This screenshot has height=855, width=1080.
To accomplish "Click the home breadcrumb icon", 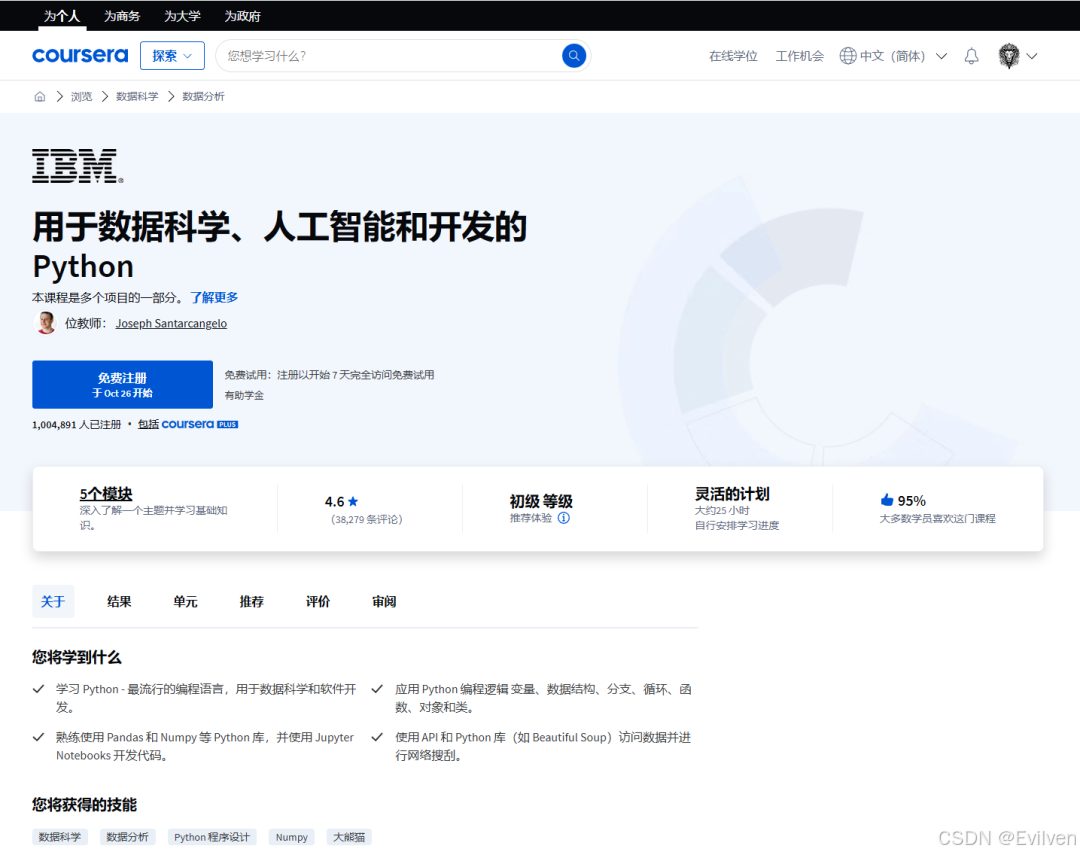I will [x=40, y=96].
